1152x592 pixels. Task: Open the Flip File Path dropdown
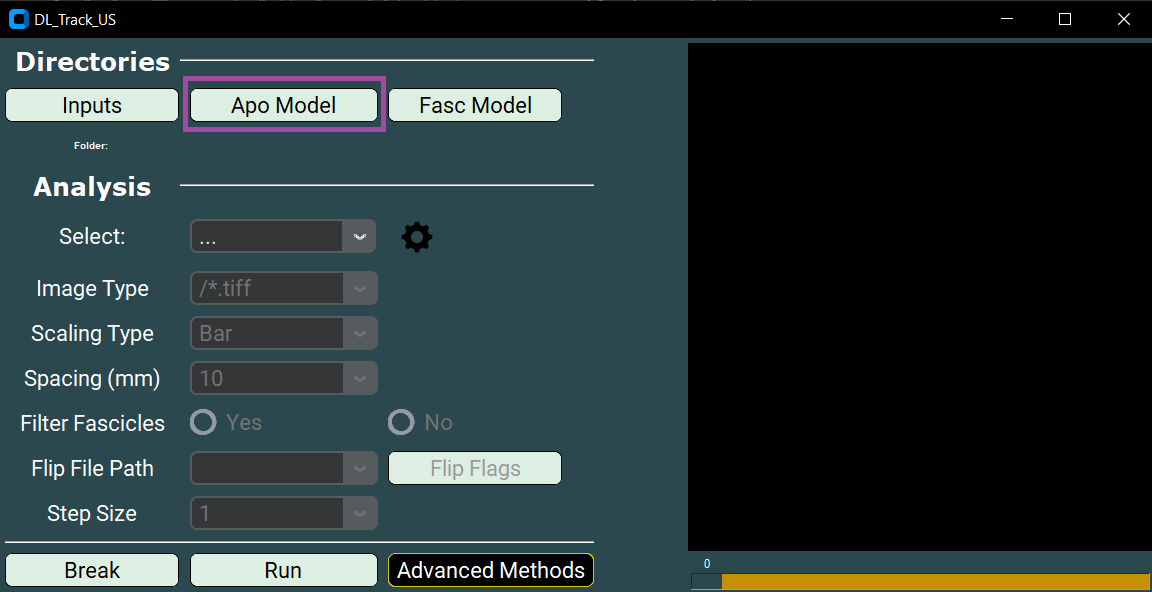[x=360, y=468]
